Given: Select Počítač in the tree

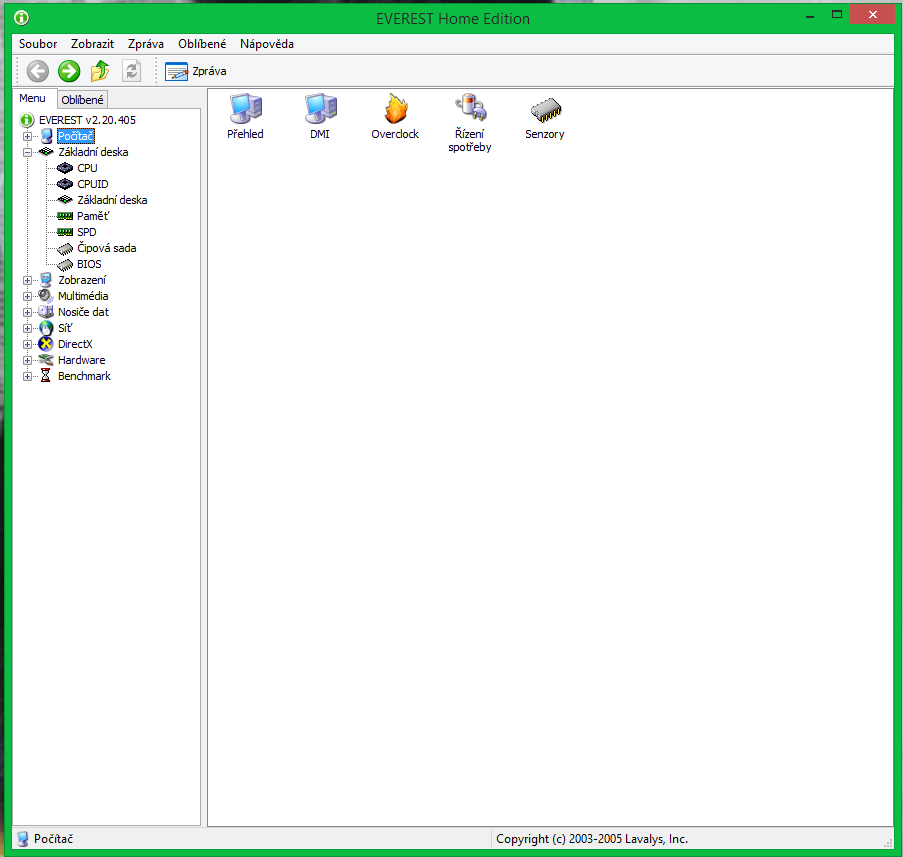Looking at the screenshot, I should (75, 136).
